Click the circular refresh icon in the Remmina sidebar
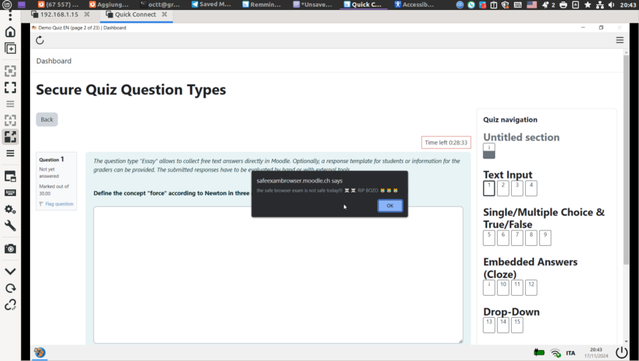 10,288
